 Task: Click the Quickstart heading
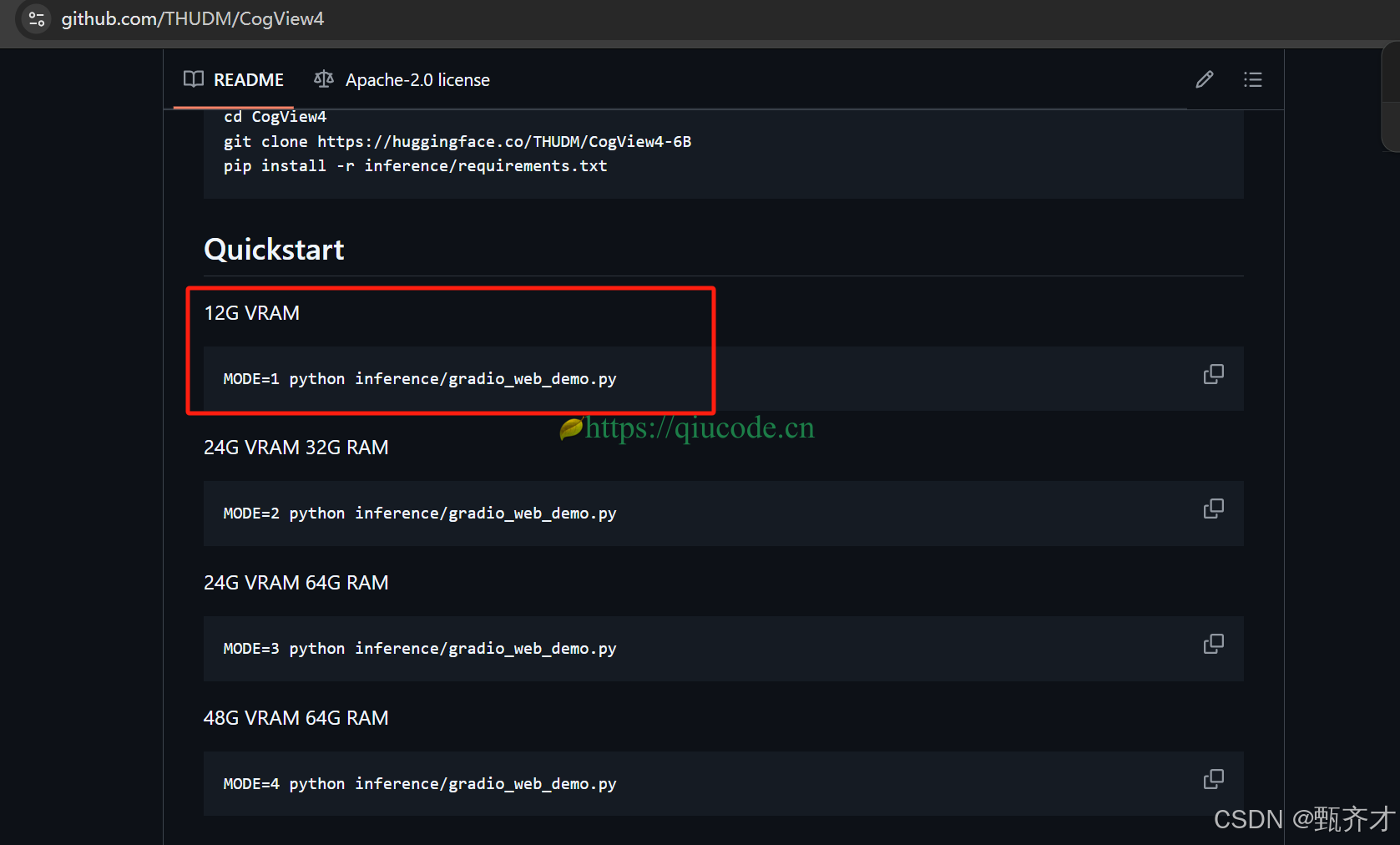click(x=274, y=250)
